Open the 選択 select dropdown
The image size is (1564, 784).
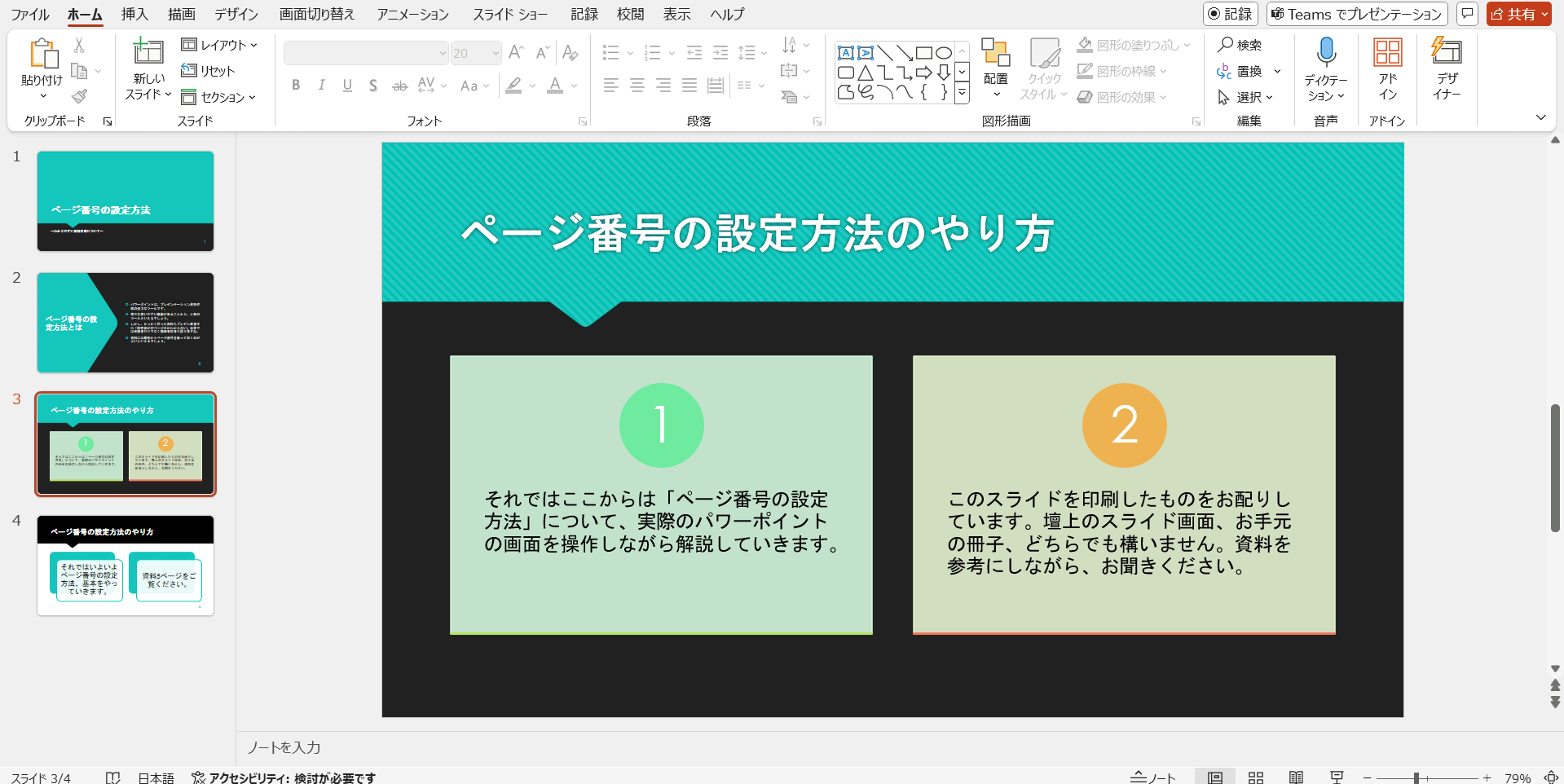click(x=1245, y=97)
